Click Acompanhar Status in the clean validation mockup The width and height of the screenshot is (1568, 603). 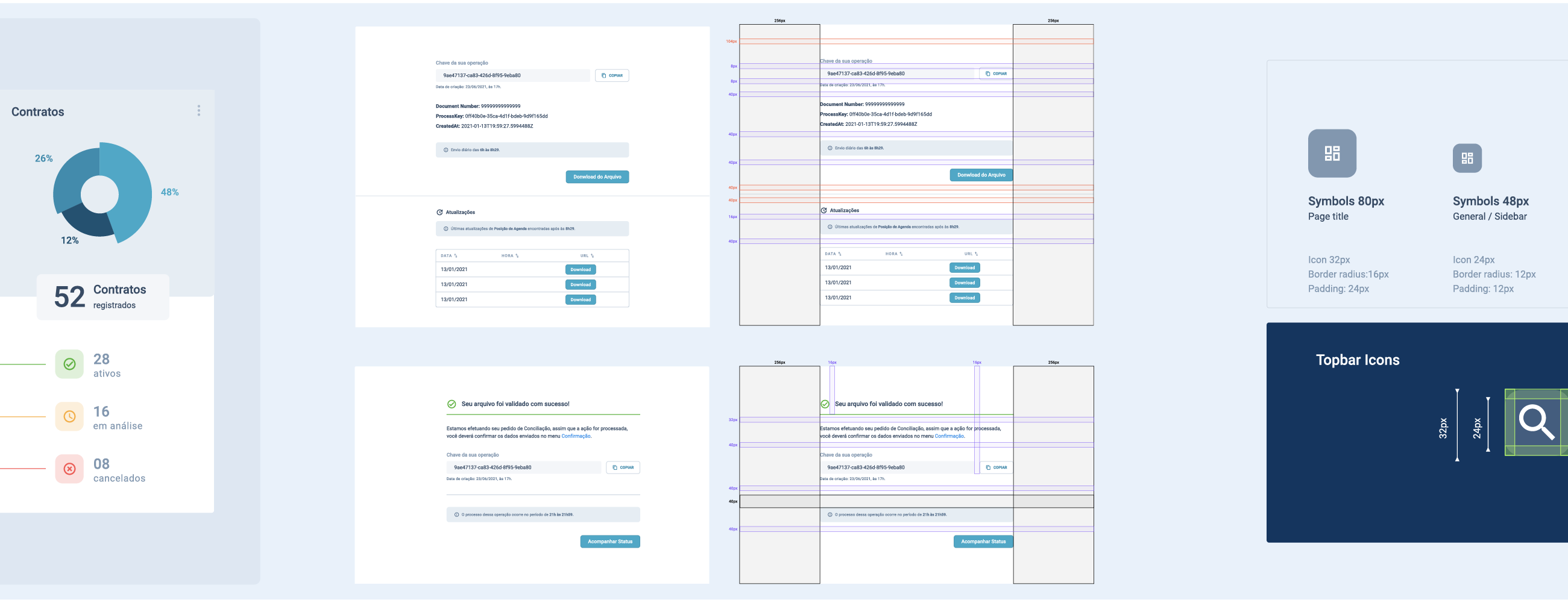tap(610, 542)
